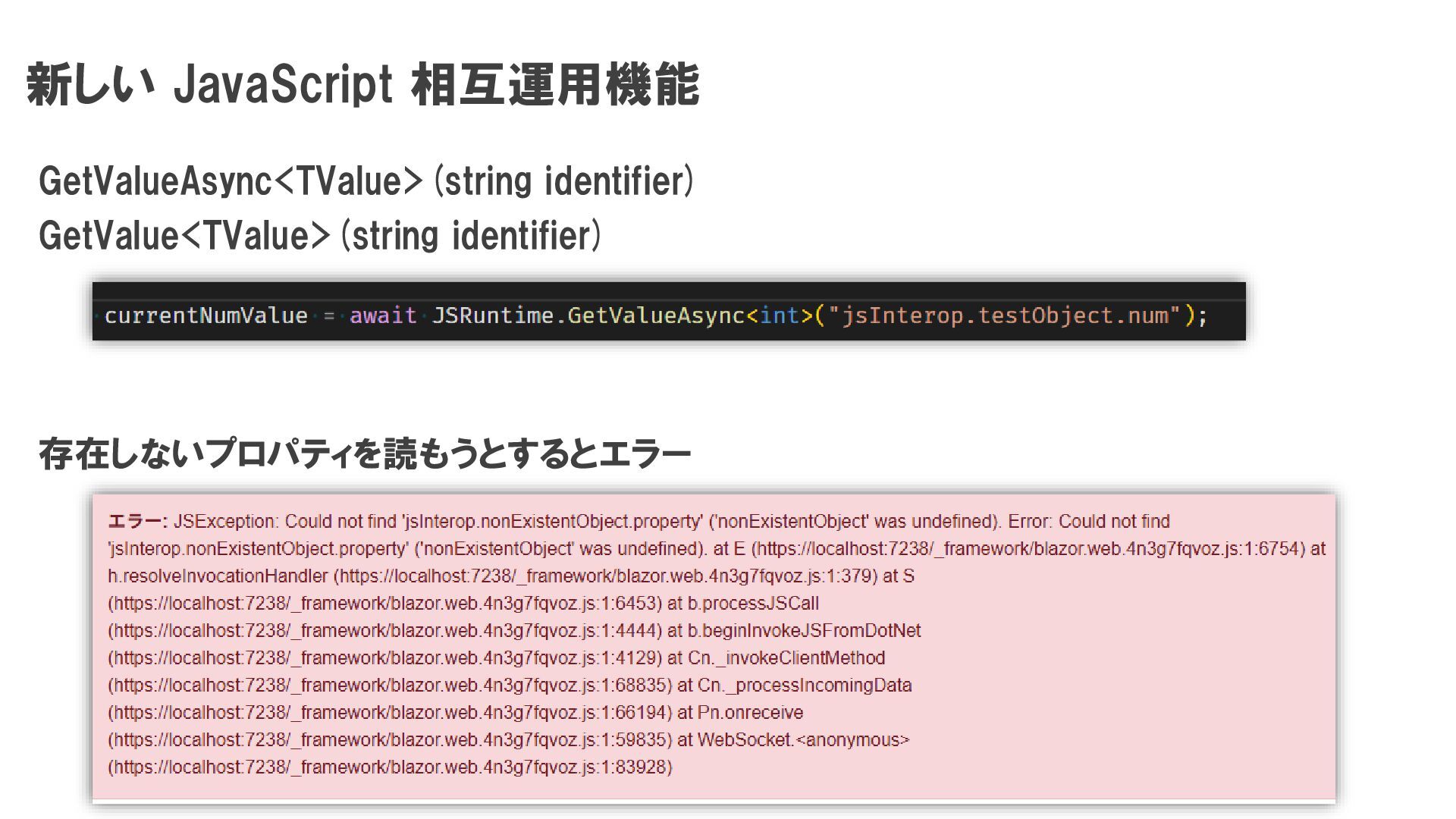Click Cn._processIncomingData in the stack trace
The height and width of the screenshot is (819, 1456).
click(x=804, y=686)
